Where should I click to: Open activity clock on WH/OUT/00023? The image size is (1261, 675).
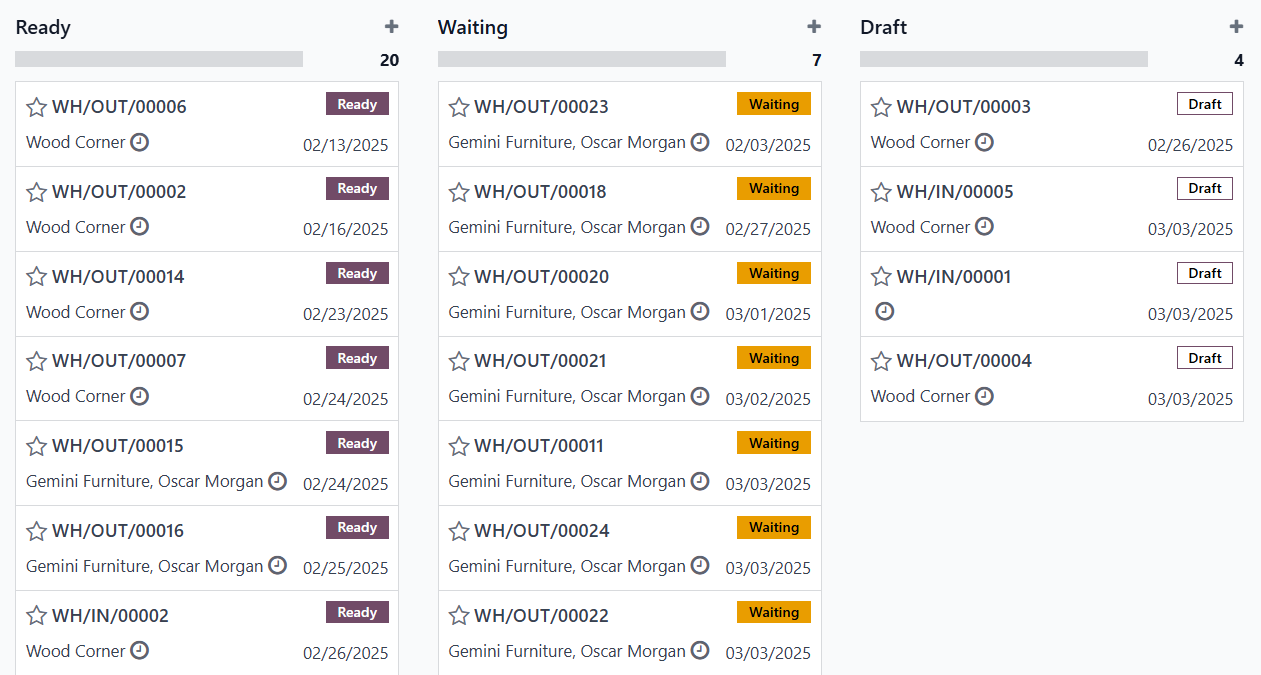click(700, 142)
